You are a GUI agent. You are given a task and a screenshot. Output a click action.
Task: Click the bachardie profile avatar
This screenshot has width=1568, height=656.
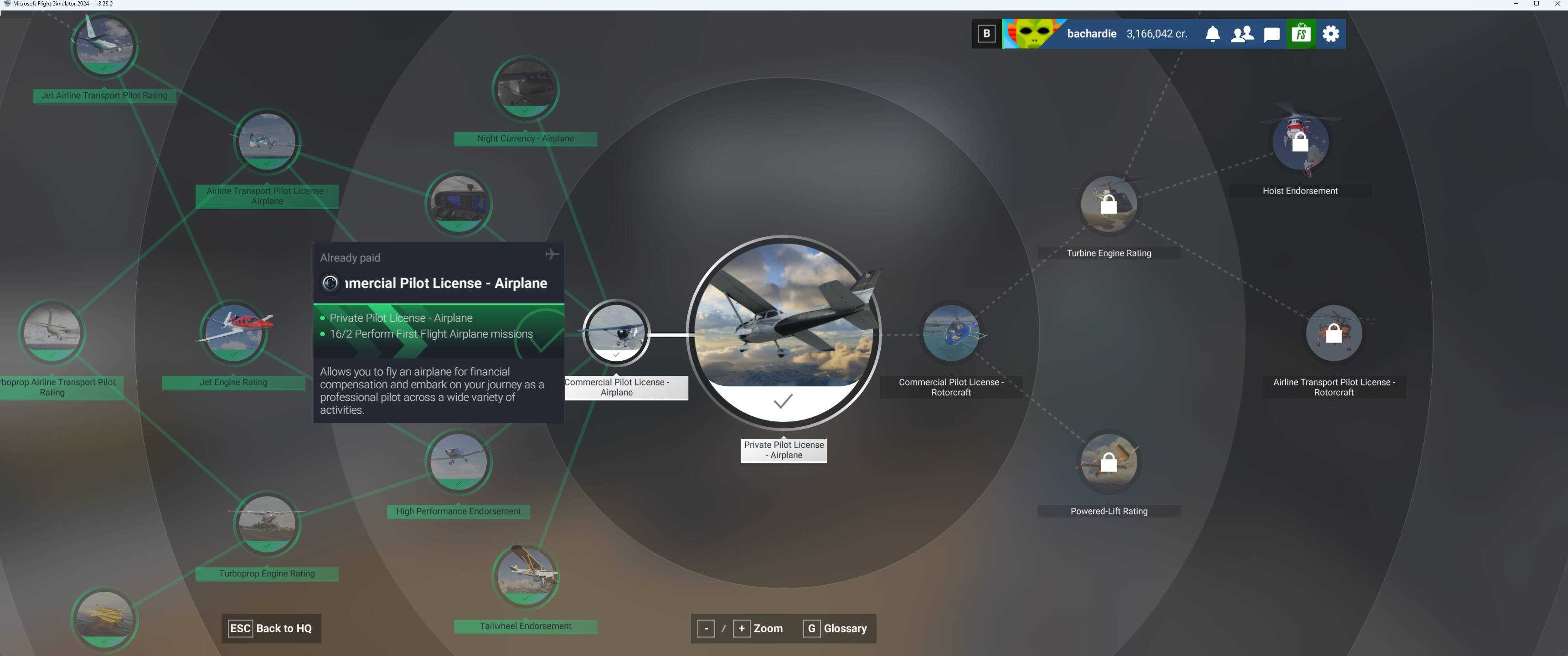pos(1034,33)
